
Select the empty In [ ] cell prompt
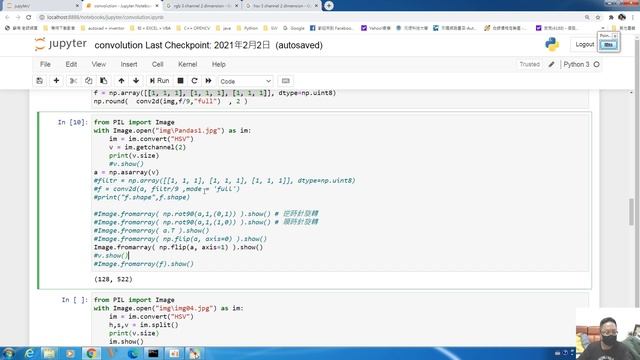click(74, 300)
